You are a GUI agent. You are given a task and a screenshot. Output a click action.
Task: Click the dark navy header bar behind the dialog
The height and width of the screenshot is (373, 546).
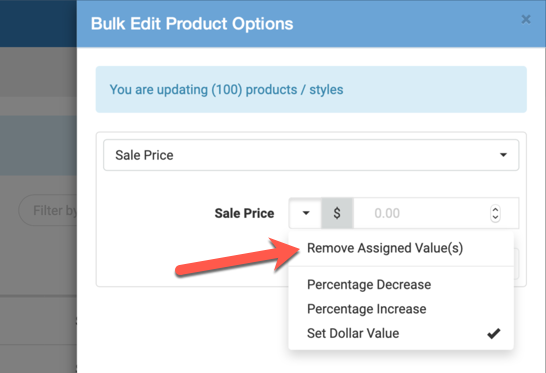pos(38,23)
